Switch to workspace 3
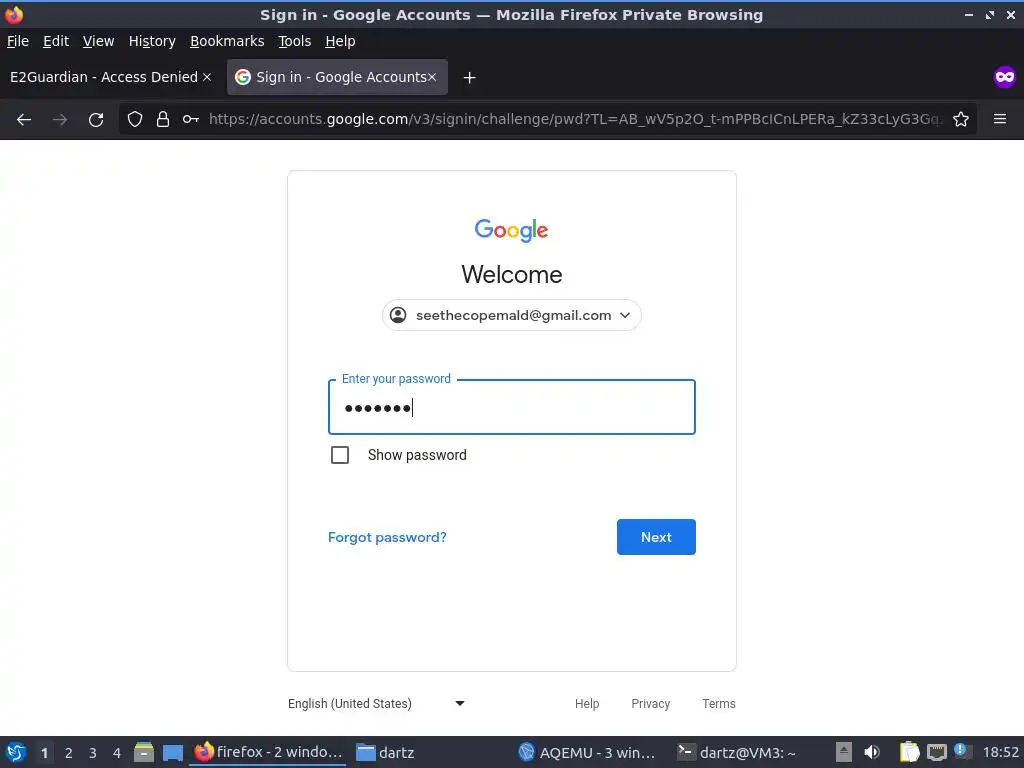This screenshot has width=1024, height=768. pos(93,752)
